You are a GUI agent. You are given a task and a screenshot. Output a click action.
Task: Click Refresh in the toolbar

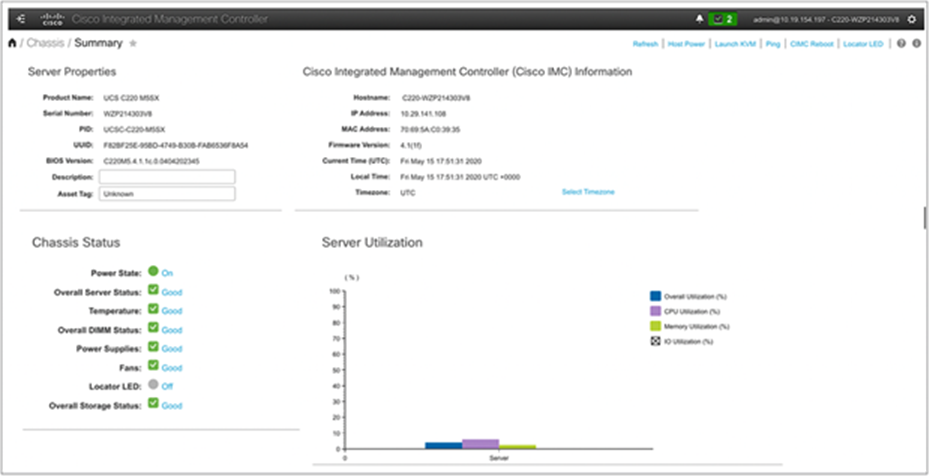click(645, 44)
